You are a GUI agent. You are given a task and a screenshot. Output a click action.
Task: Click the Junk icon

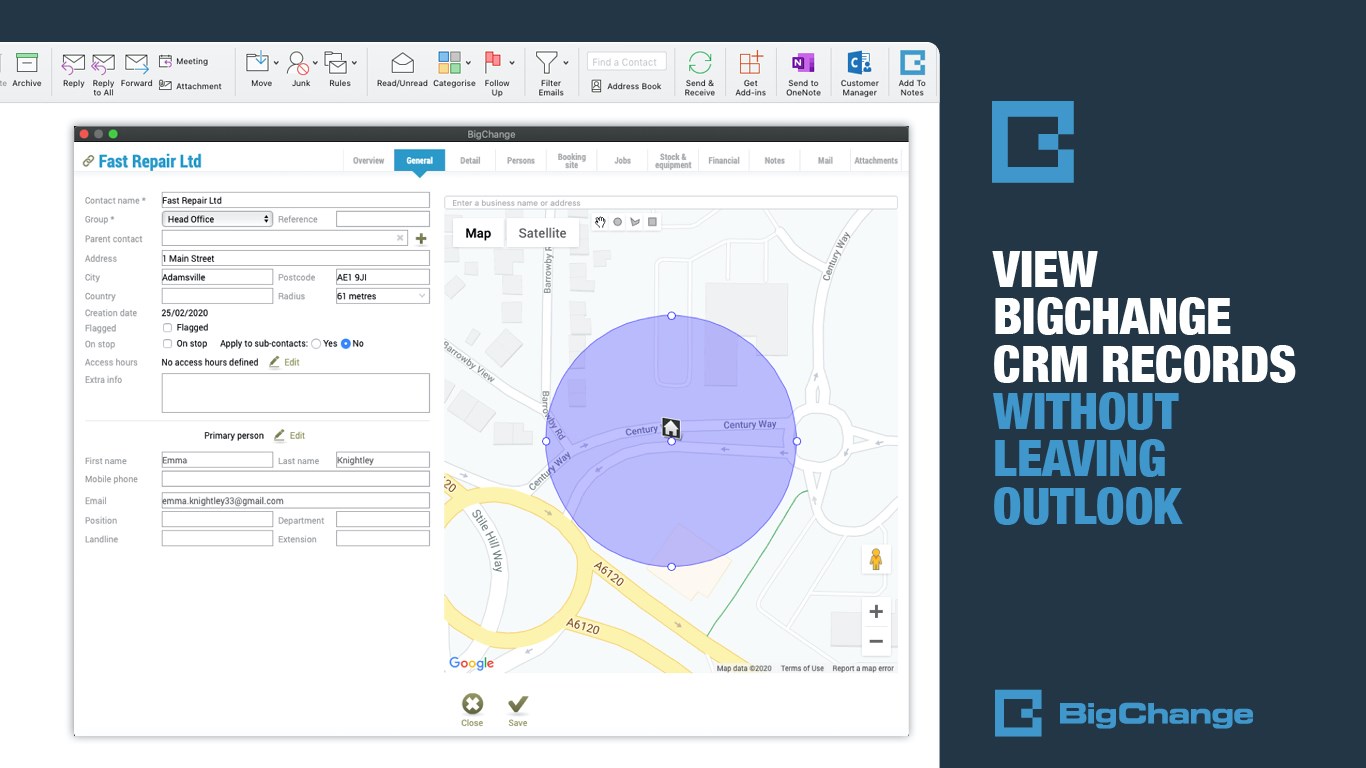point(298,63)
